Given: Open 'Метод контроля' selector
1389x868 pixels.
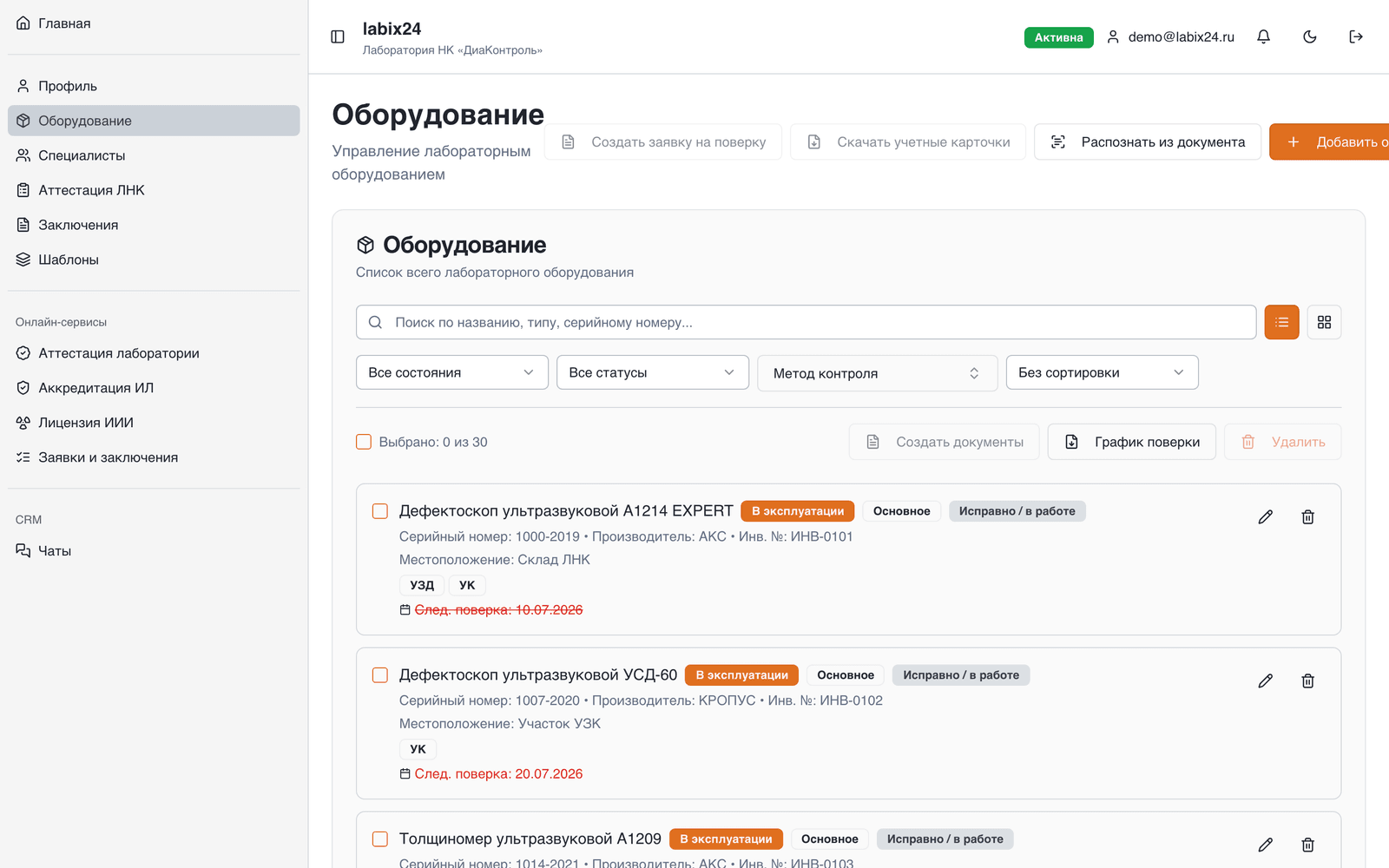Looking at the screenshot, I should tap(877, 373).
